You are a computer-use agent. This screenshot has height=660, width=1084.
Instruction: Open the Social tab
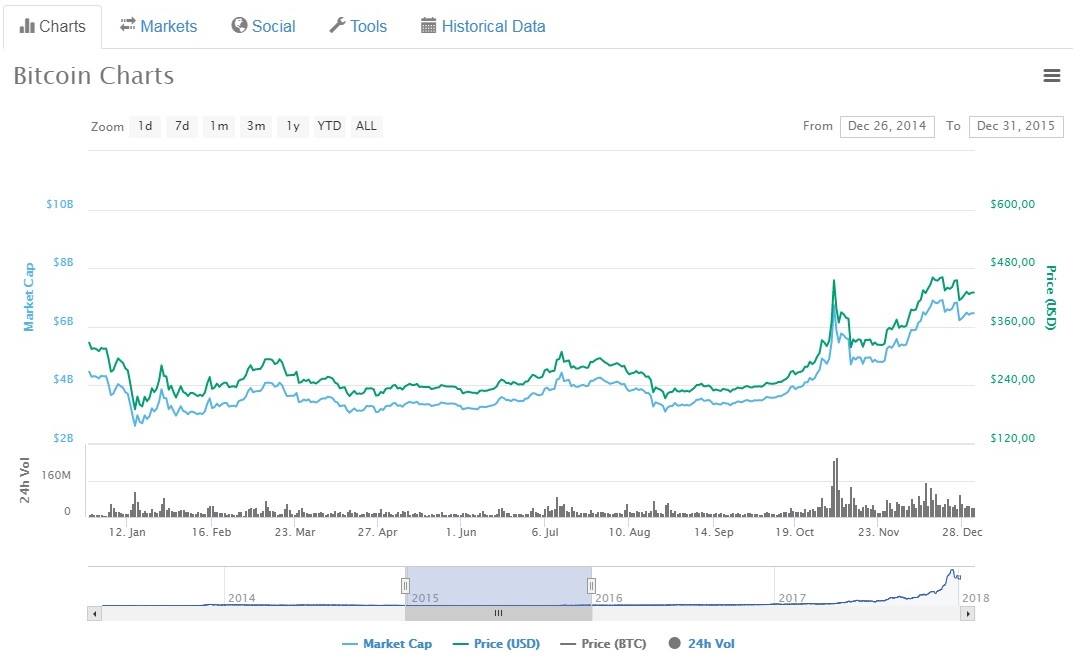coord(263,26)
